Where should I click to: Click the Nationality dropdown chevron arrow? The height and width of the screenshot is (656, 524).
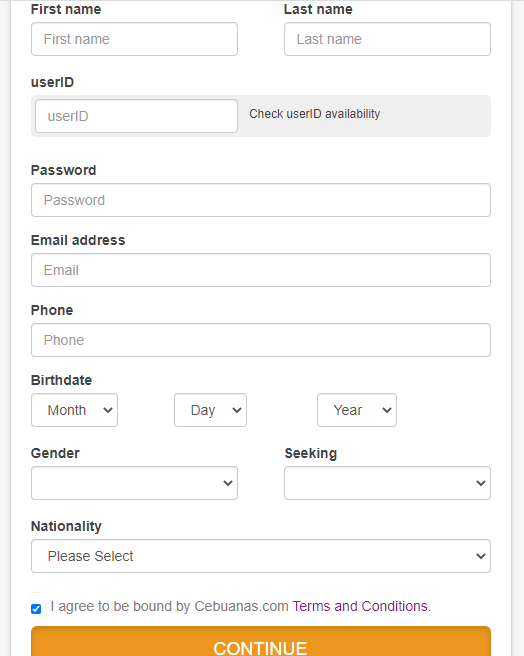pos(480,556)
